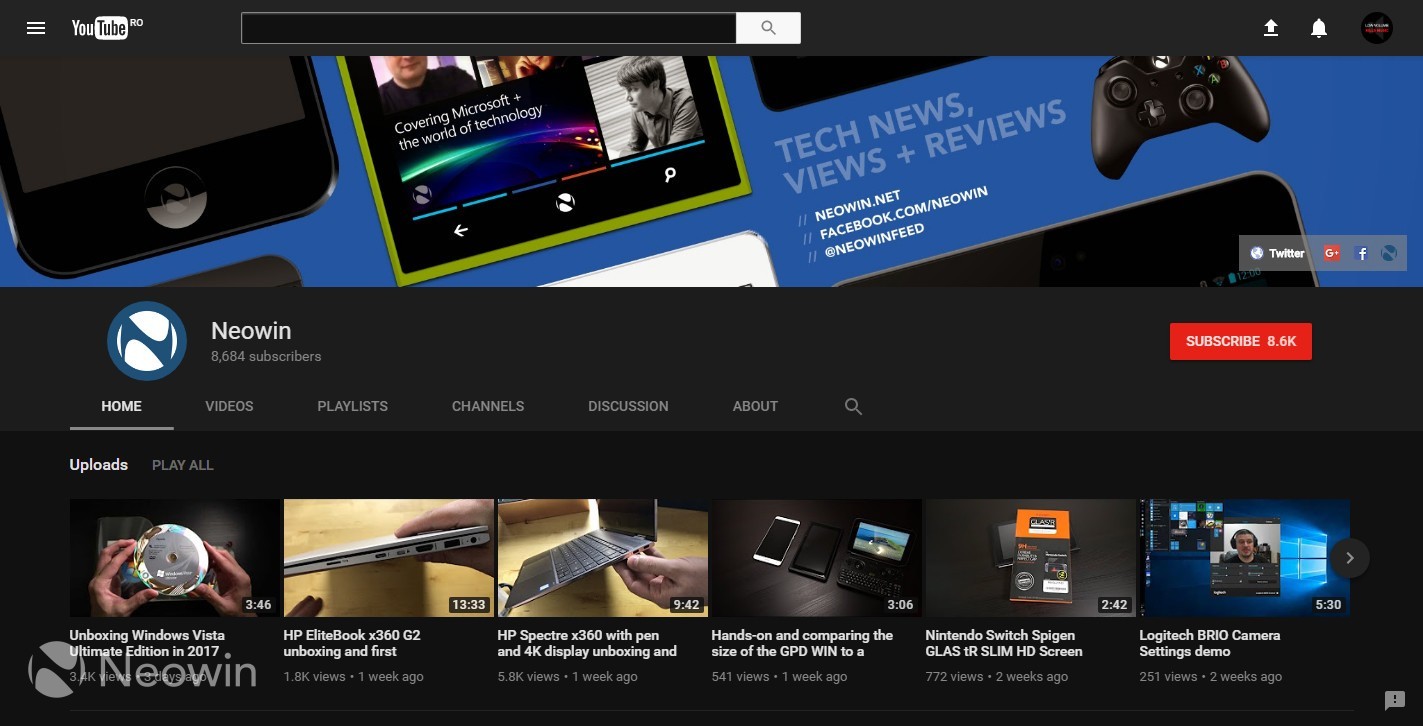Open the notifications bell
The height and width of the screenshot is (726, 1423).
coord(1319,28)
